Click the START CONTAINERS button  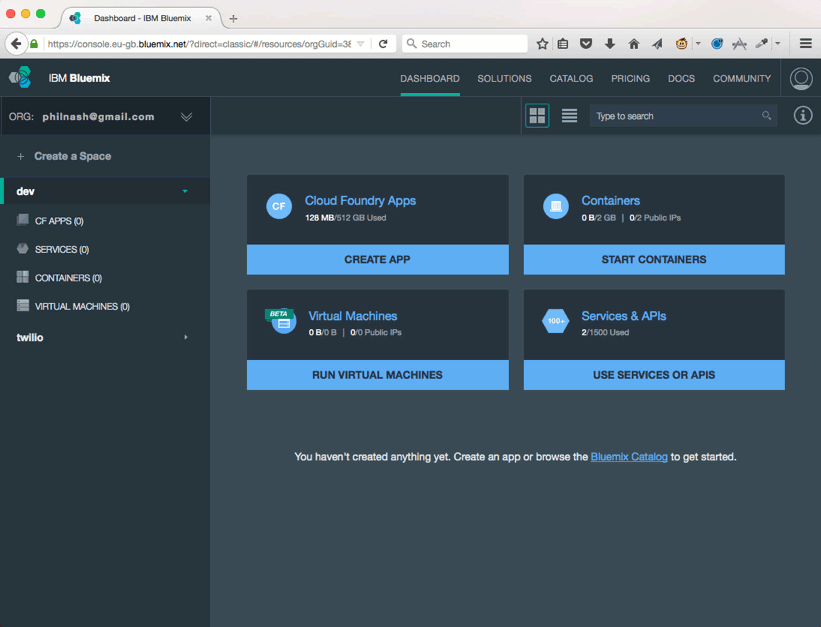(x=654, y=259)
